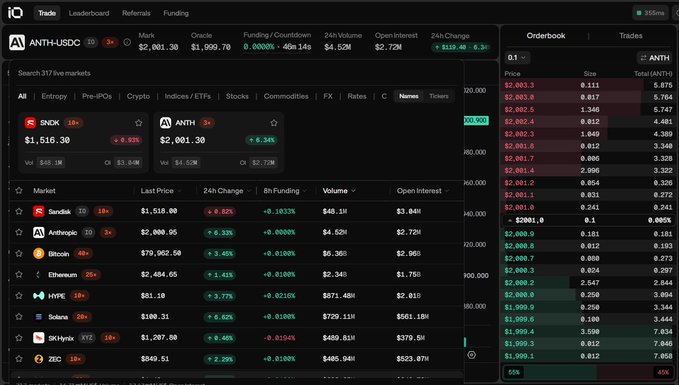Open the ANTH-USDC market info icon

[127, 42]
